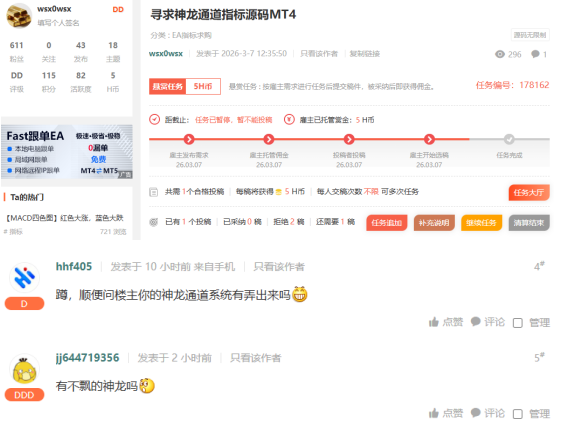Click the 43 发布 posts stat
Image resolution: width=567 pixels, height=430 pixels.
click(x=81, y=51)
